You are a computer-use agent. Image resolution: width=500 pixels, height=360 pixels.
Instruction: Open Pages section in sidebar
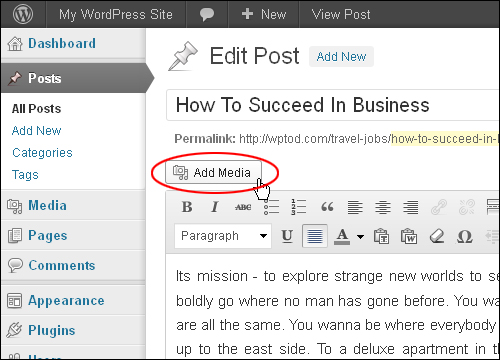click(x=73, y=235)
